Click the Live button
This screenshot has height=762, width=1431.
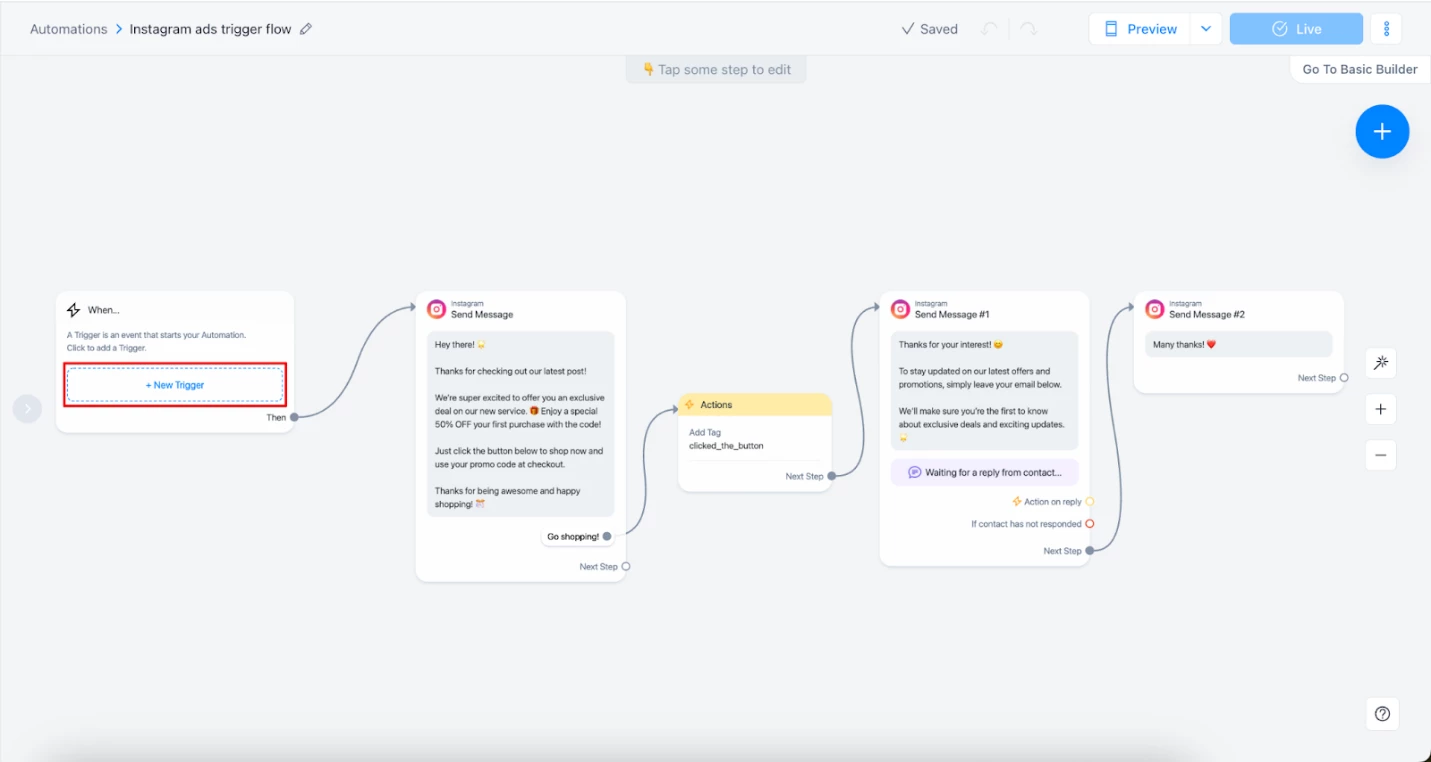point(1296,29)
